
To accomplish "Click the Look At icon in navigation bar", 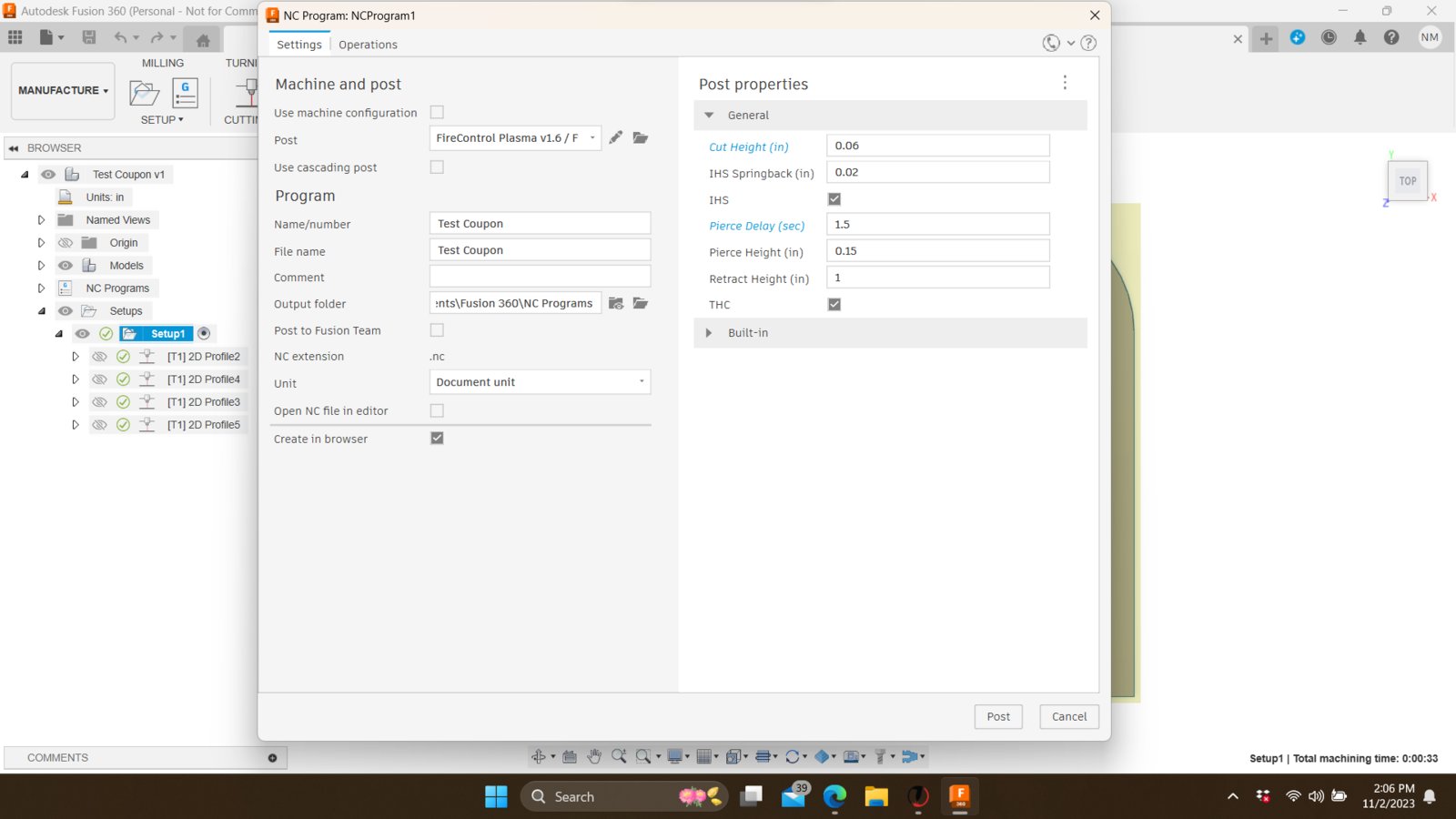I will [x=570, y=756].
